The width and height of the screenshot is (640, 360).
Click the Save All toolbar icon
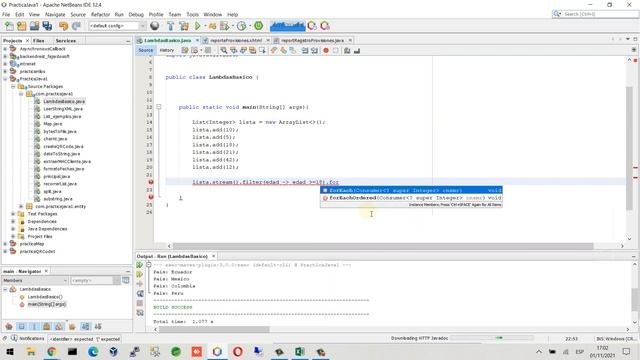tap(47, 26)
